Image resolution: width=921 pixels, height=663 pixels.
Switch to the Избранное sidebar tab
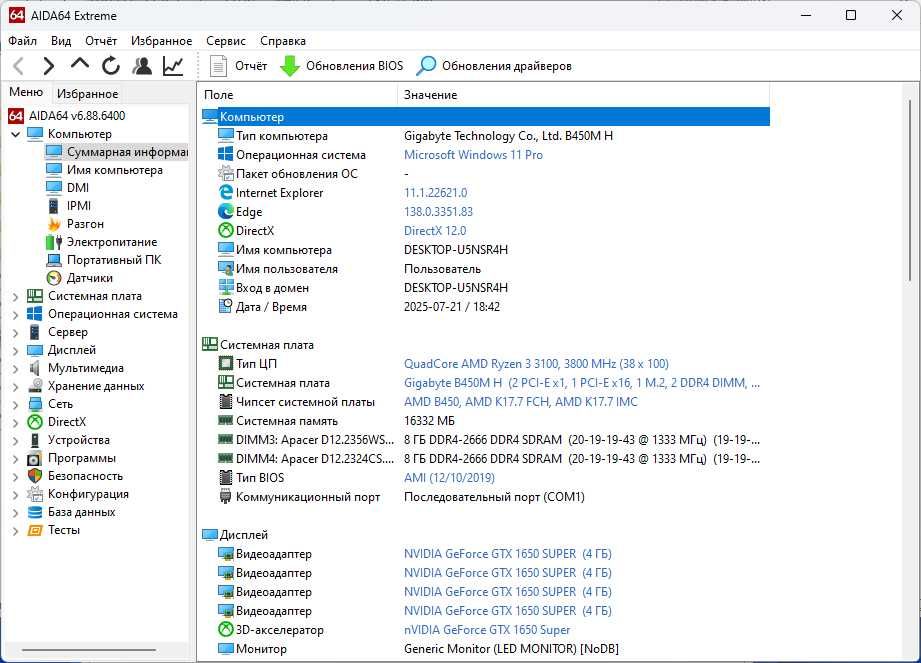click(x=88, y=93)
